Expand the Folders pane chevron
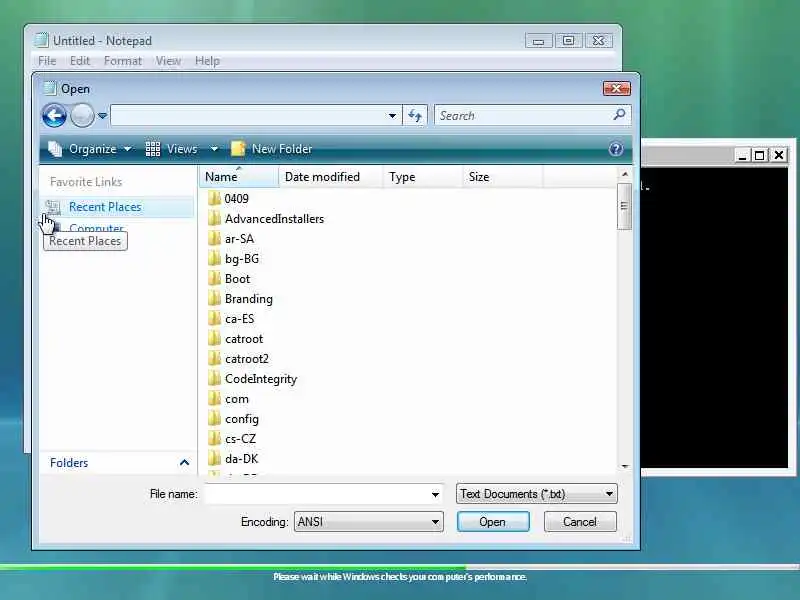Screen dimensions: 800x600 (184, 463)
